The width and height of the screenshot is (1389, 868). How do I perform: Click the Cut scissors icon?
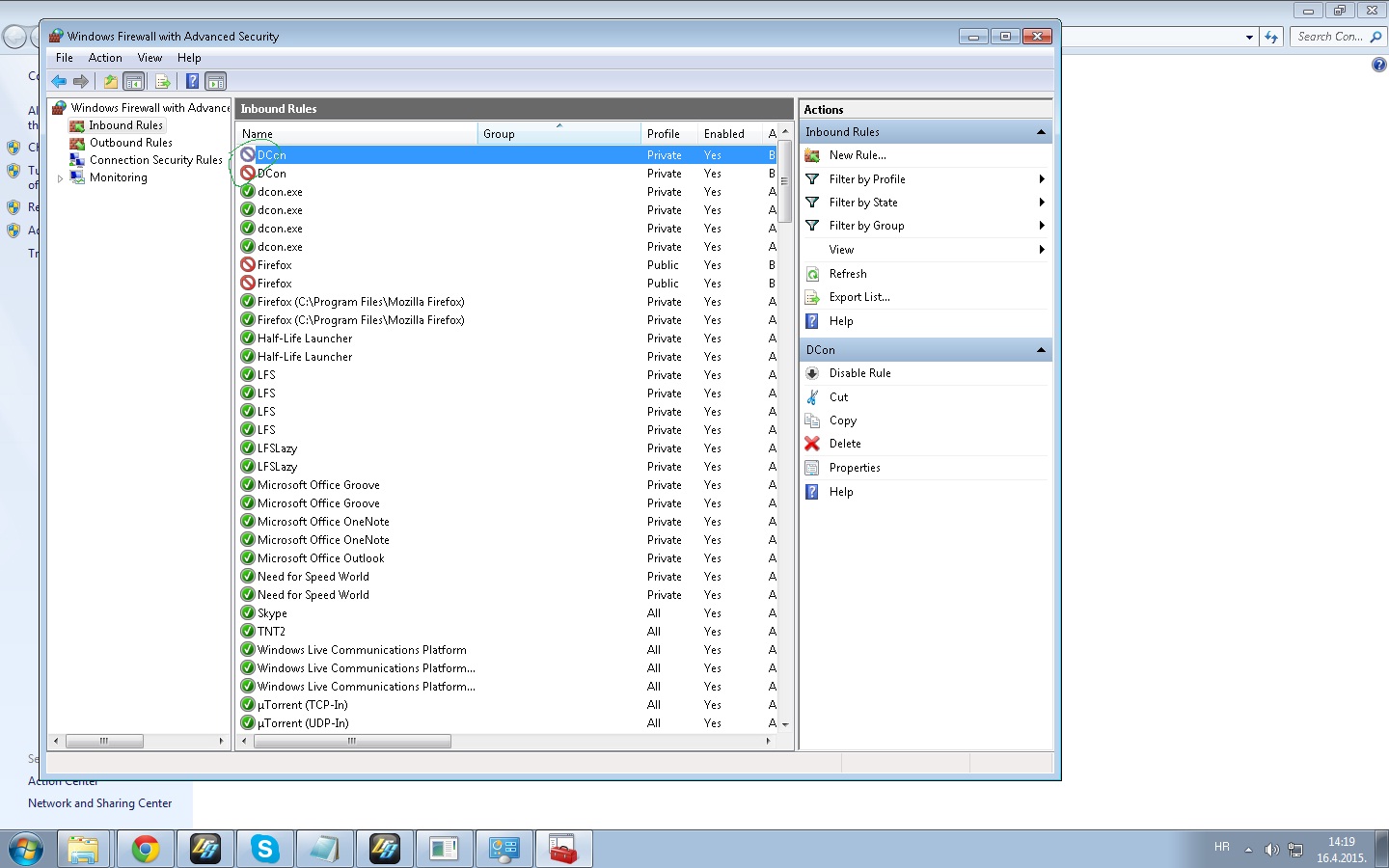pyautogui.click(x=812, y=397)
